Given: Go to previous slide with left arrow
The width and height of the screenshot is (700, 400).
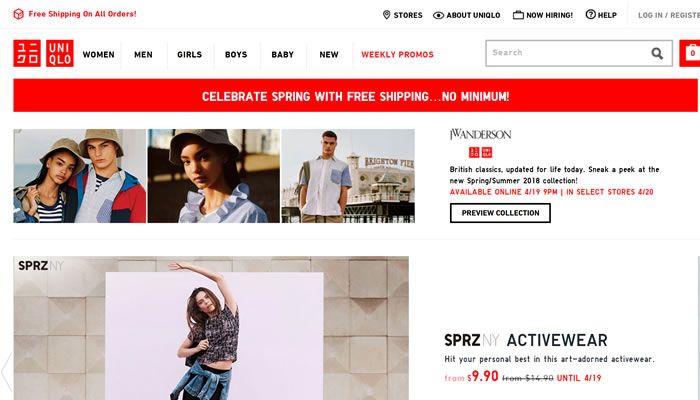Looking at the screenshot, I should coord(6,371).
